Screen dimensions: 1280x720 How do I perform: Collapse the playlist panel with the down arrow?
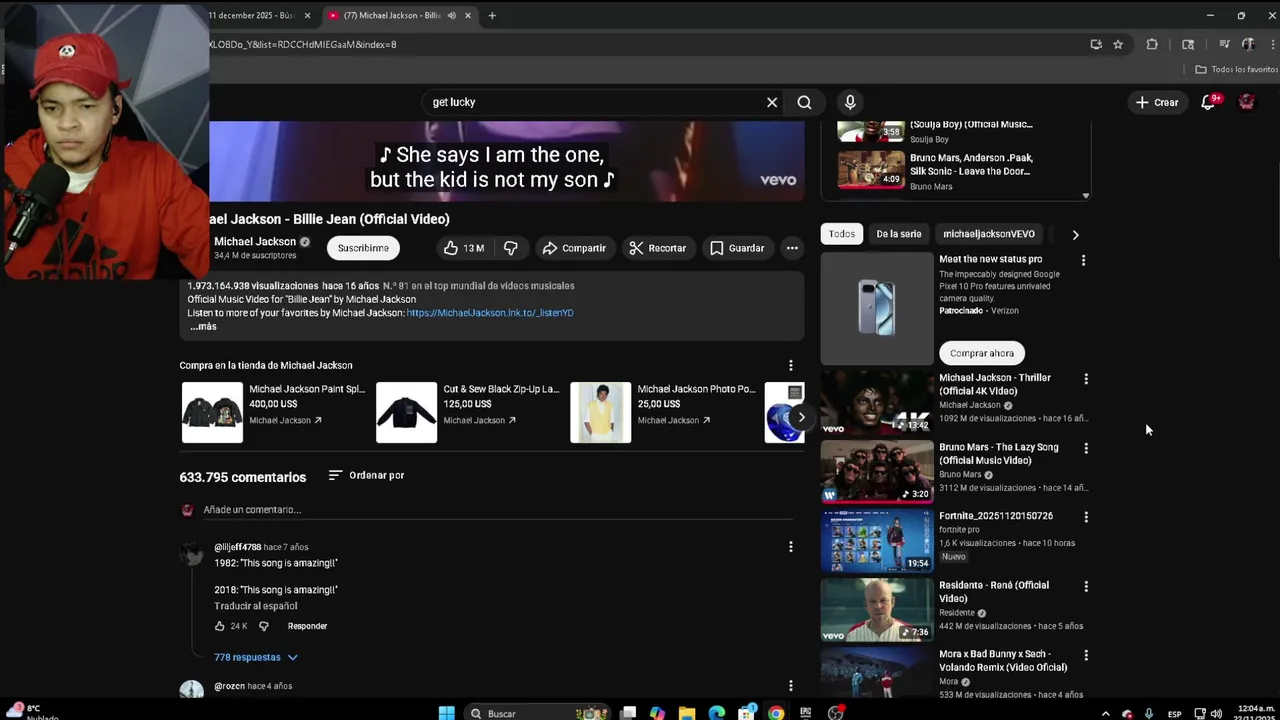tap(1085, 196)
